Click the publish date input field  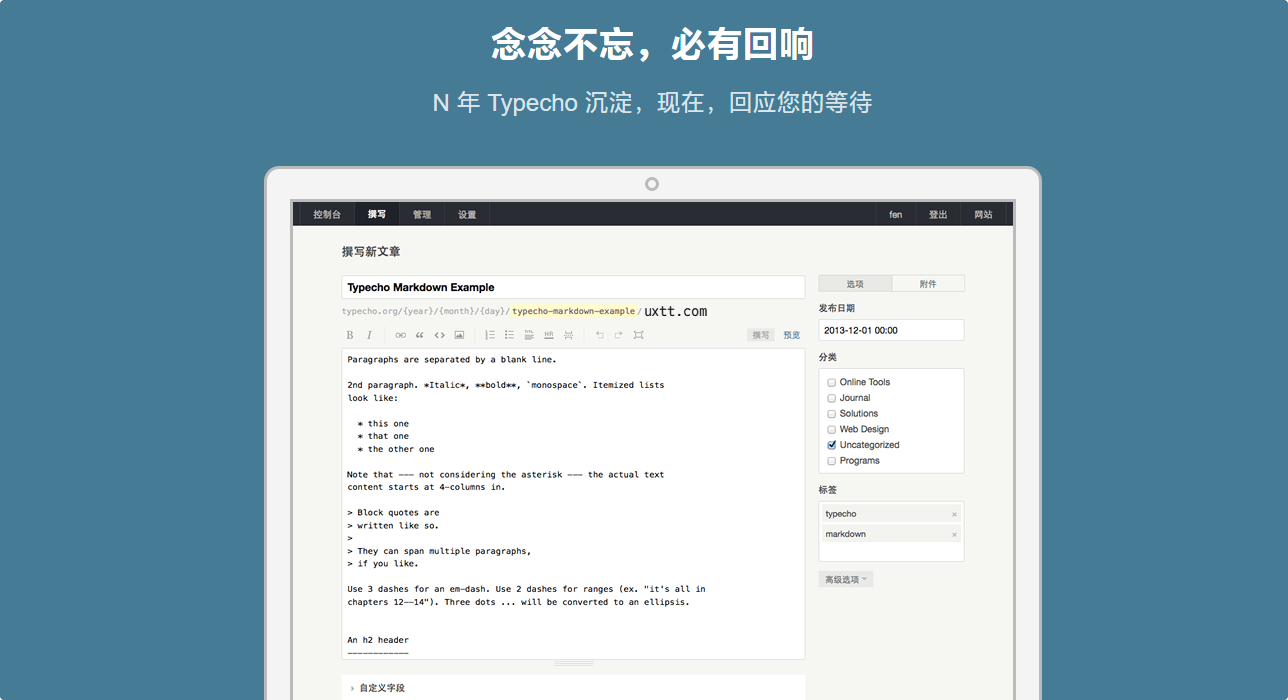891,330
